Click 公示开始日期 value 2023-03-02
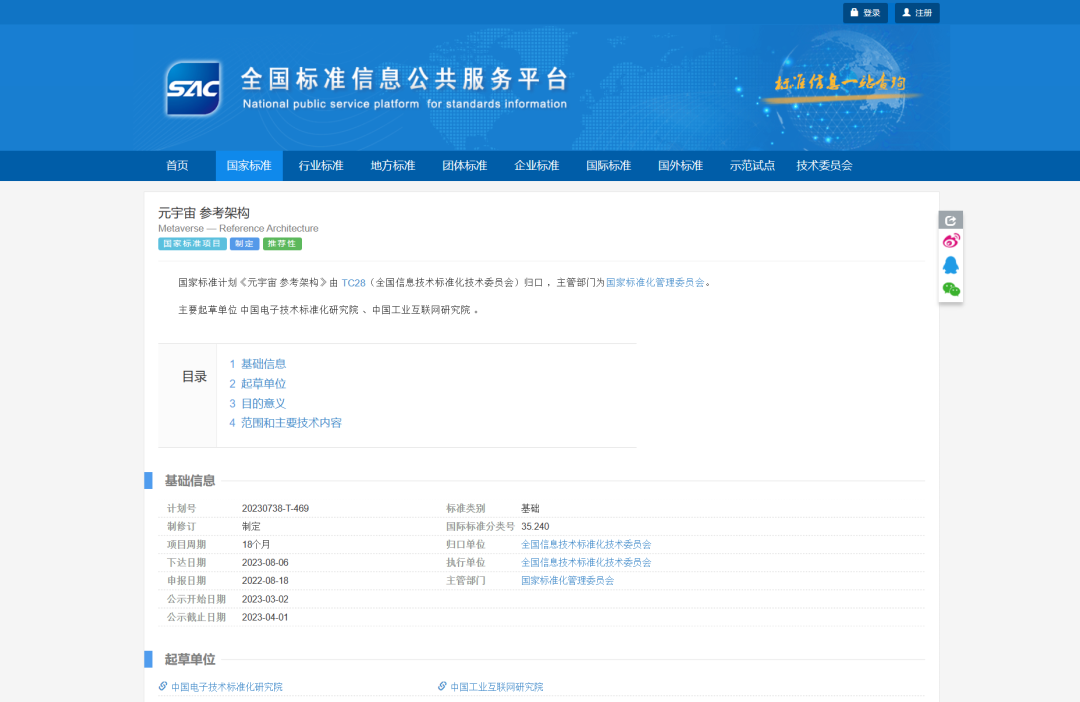The width and height of the screenshot is (1080, 702). point(265,599)
